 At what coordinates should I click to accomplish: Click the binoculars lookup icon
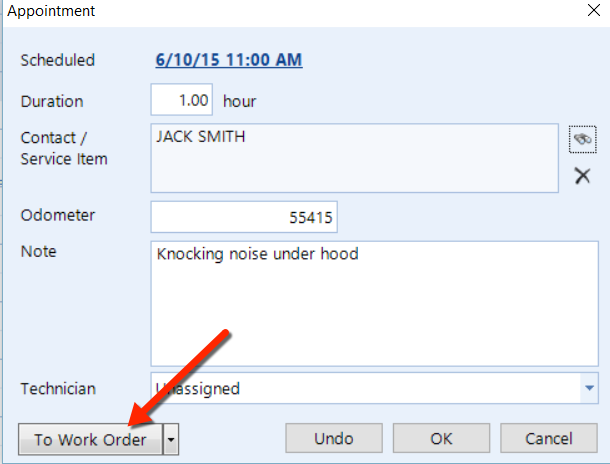[x=582, y=139]
